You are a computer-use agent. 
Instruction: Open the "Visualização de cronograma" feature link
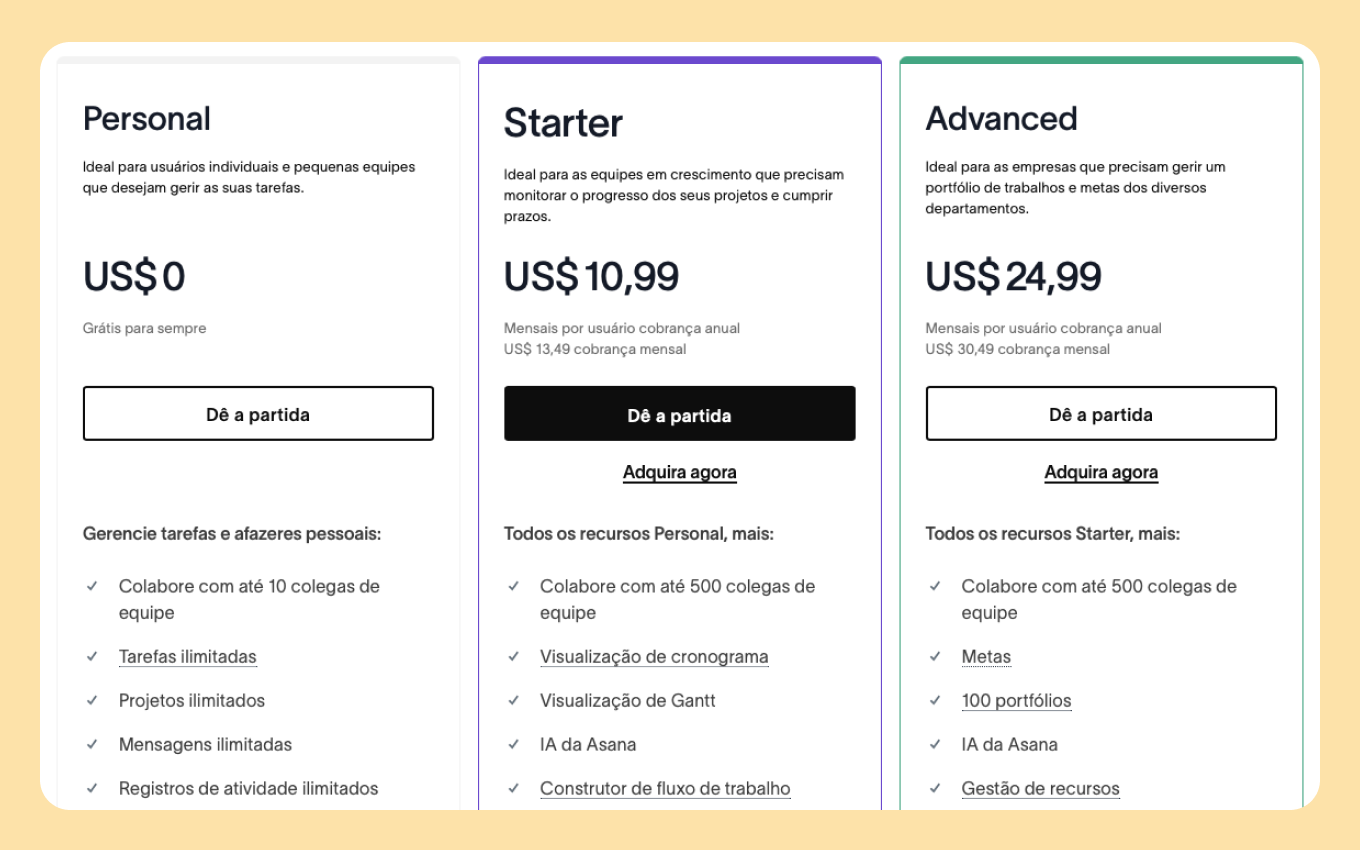point(654,657)
